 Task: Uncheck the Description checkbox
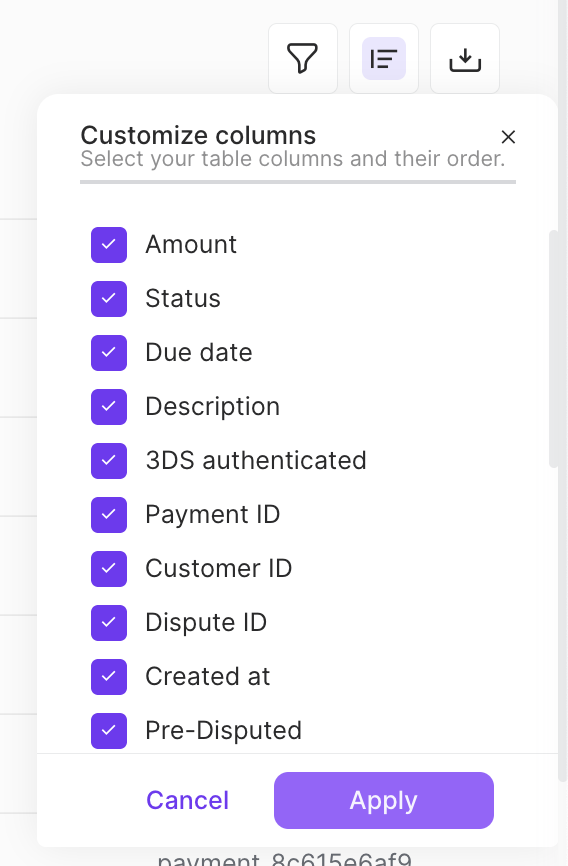pos(109,407)
